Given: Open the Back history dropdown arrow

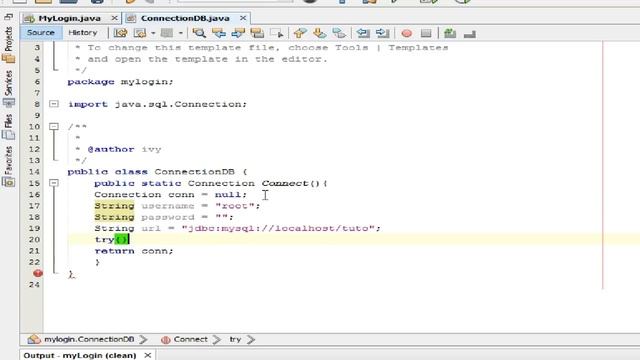Looking at the screenshot, I should tap(153, 33).
